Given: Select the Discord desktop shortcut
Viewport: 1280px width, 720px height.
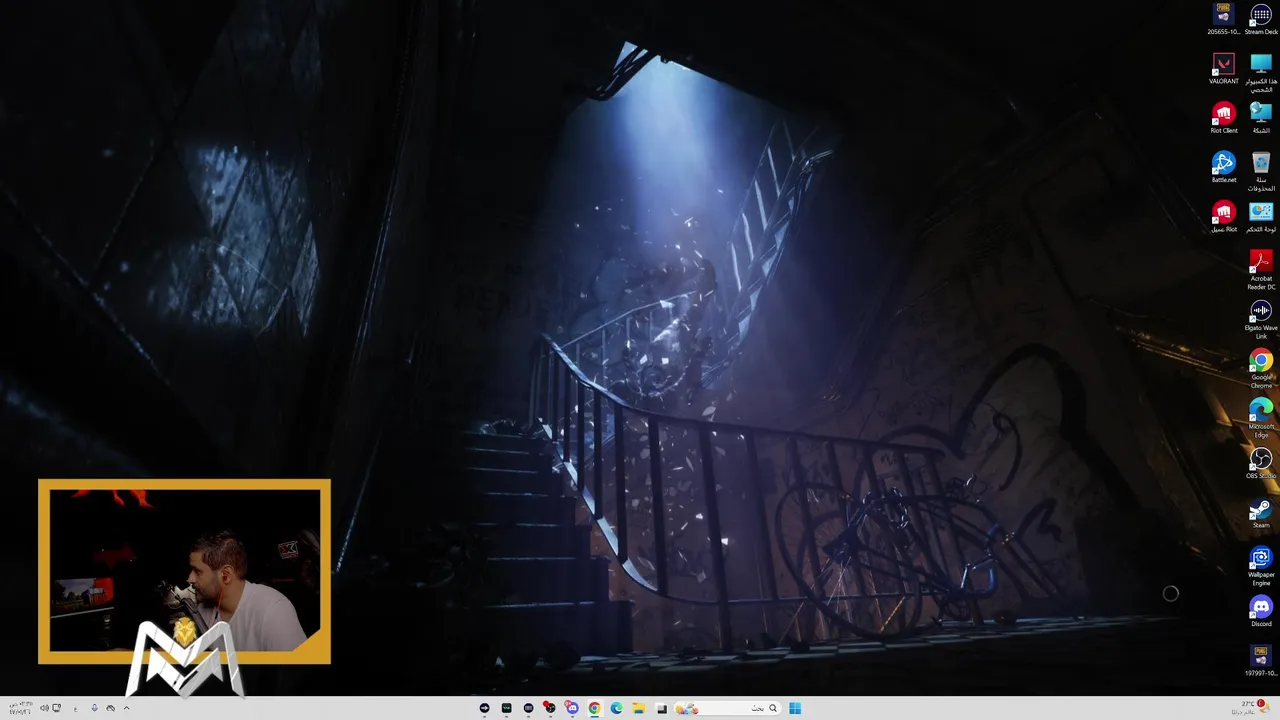Looking at the screenshot, I should 1261,610.
